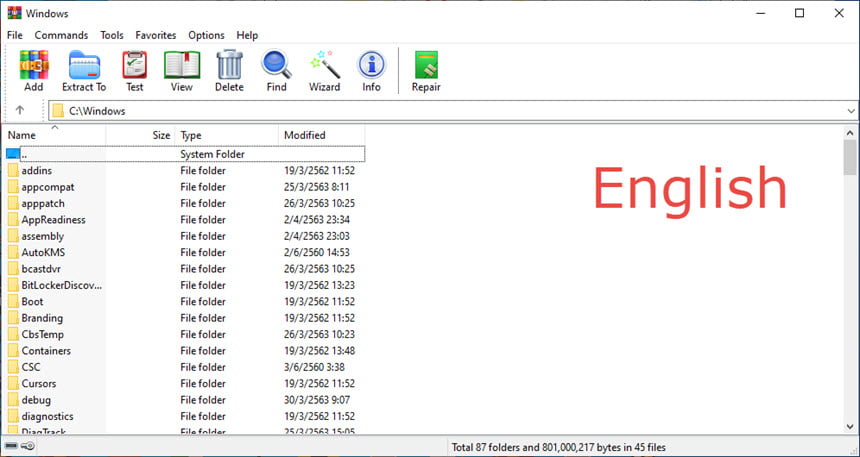Sort by Type column header

tap(227, 135)
